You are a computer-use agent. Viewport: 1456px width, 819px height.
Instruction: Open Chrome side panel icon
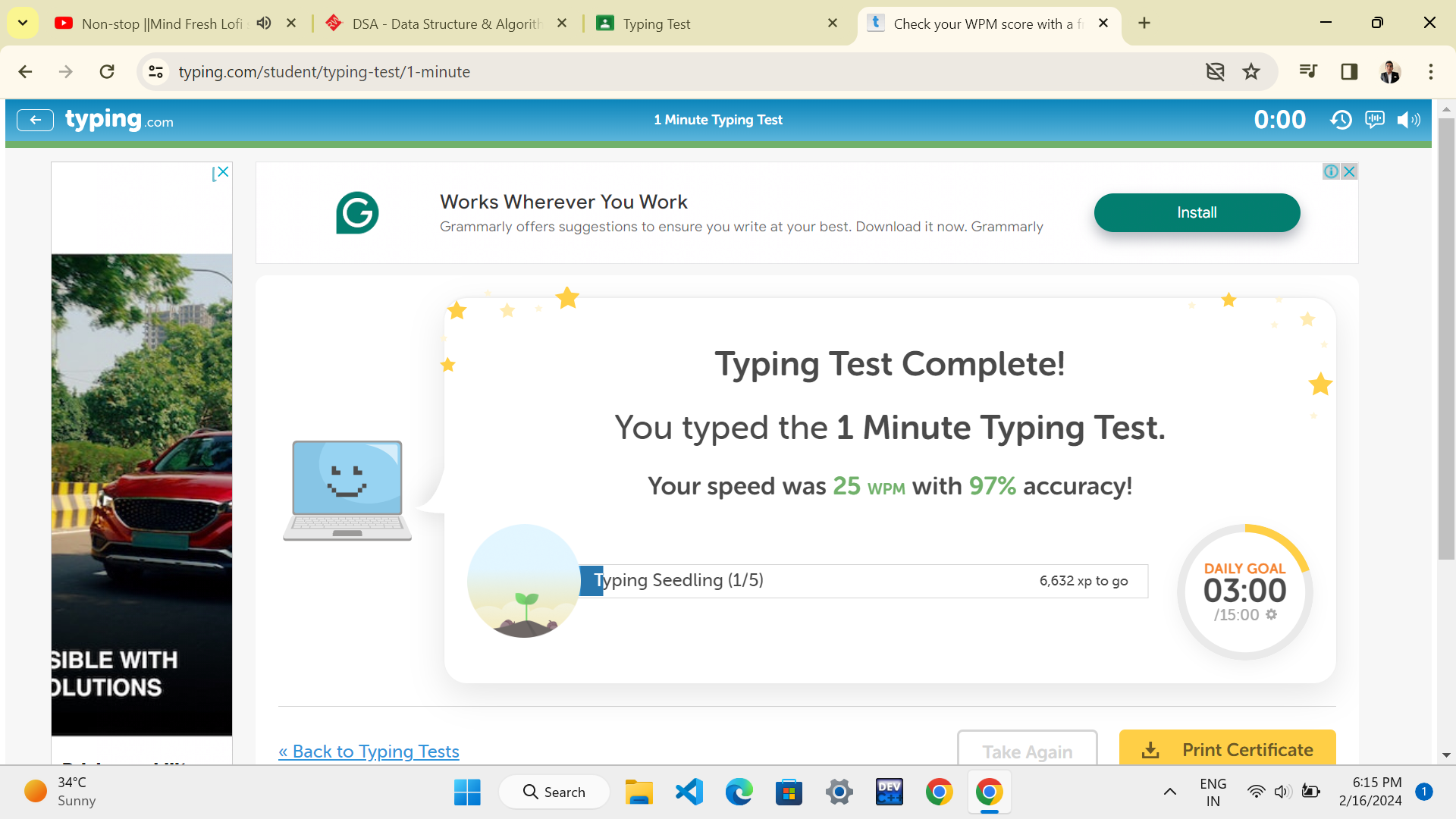[x=1349, y=72]
